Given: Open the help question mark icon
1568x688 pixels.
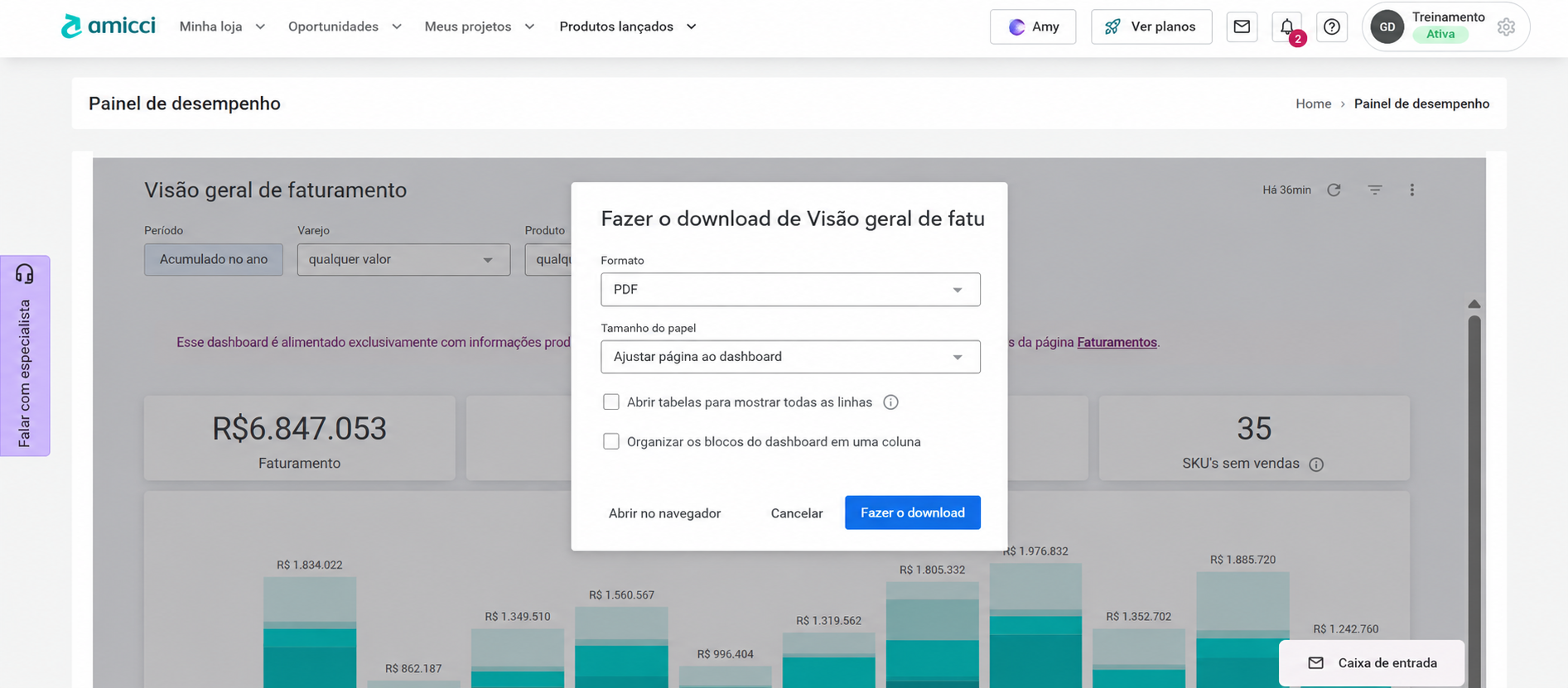Looking at the screenshot, I should pos(1332,26).
